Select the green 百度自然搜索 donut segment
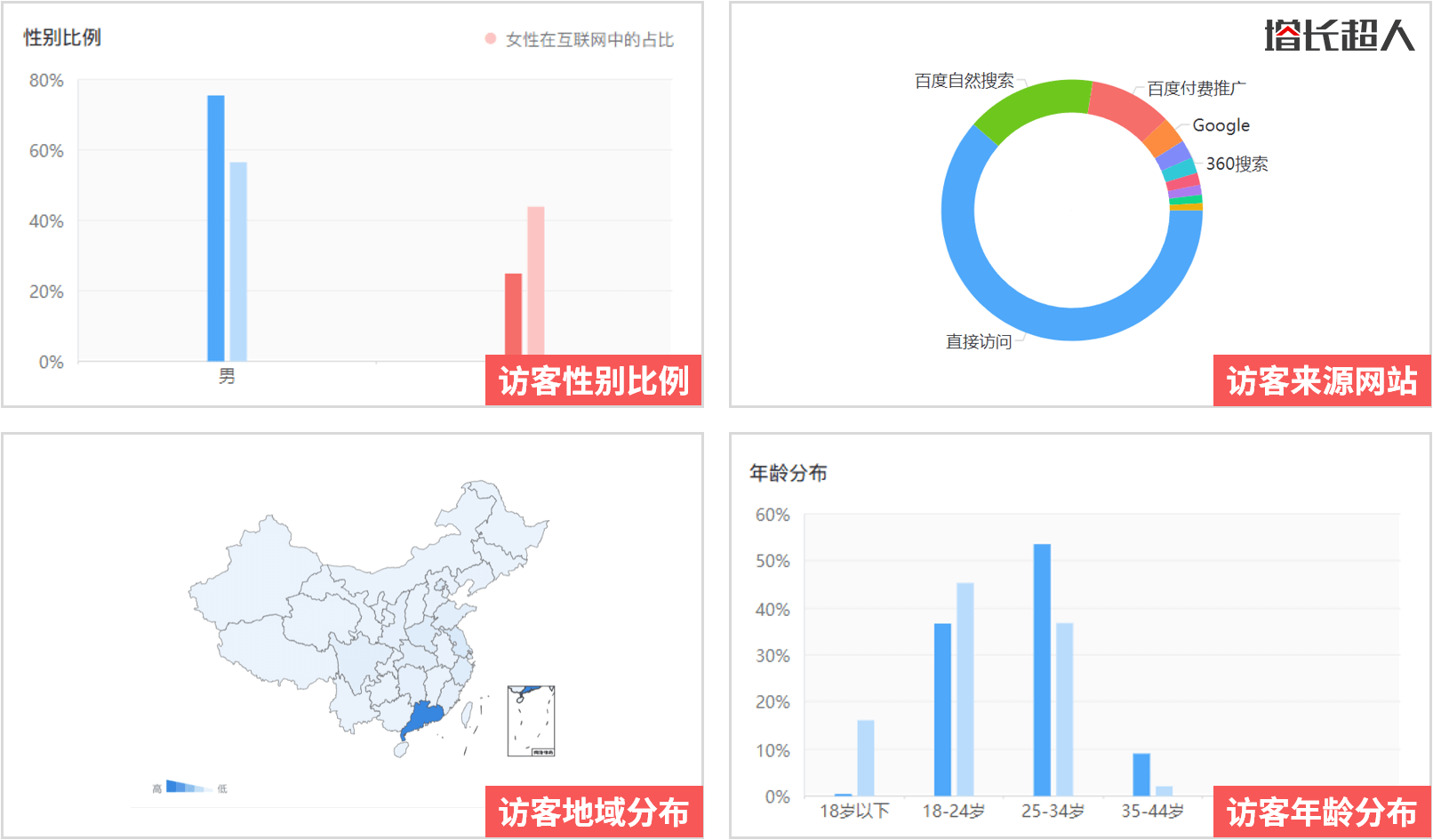 1045,93
